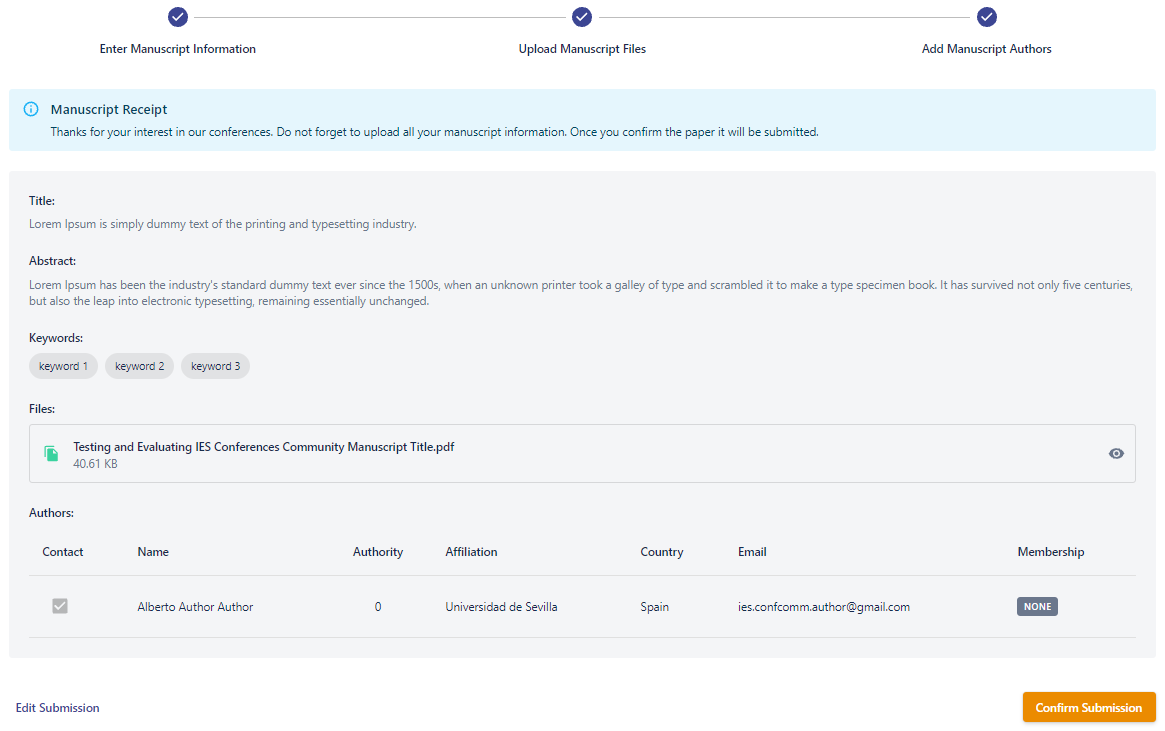Click the Add Manuscript Authors step circle
1165x731 pixels.
pos(987,17)
